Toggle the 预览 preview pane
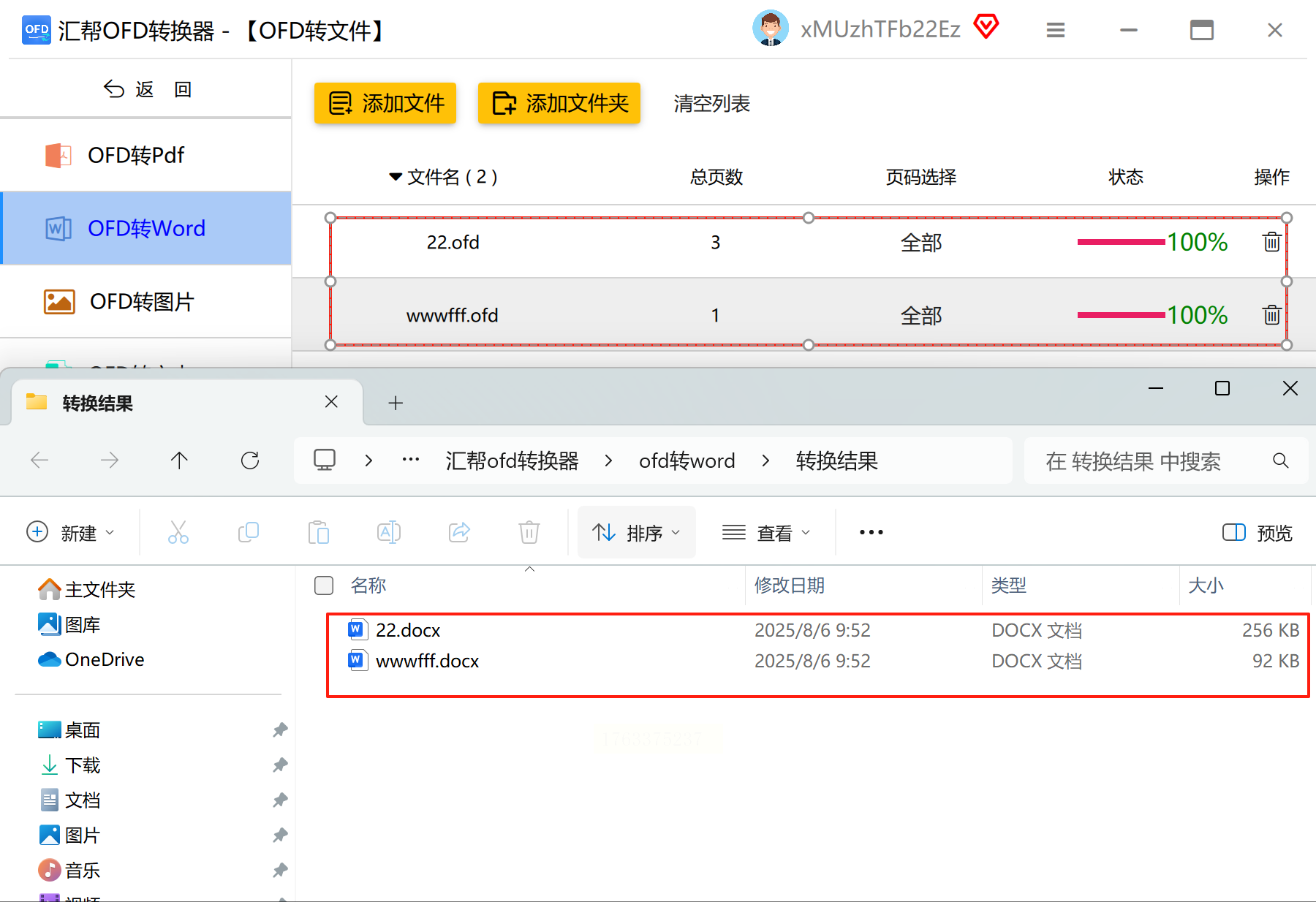 [x=1257, y=533]
